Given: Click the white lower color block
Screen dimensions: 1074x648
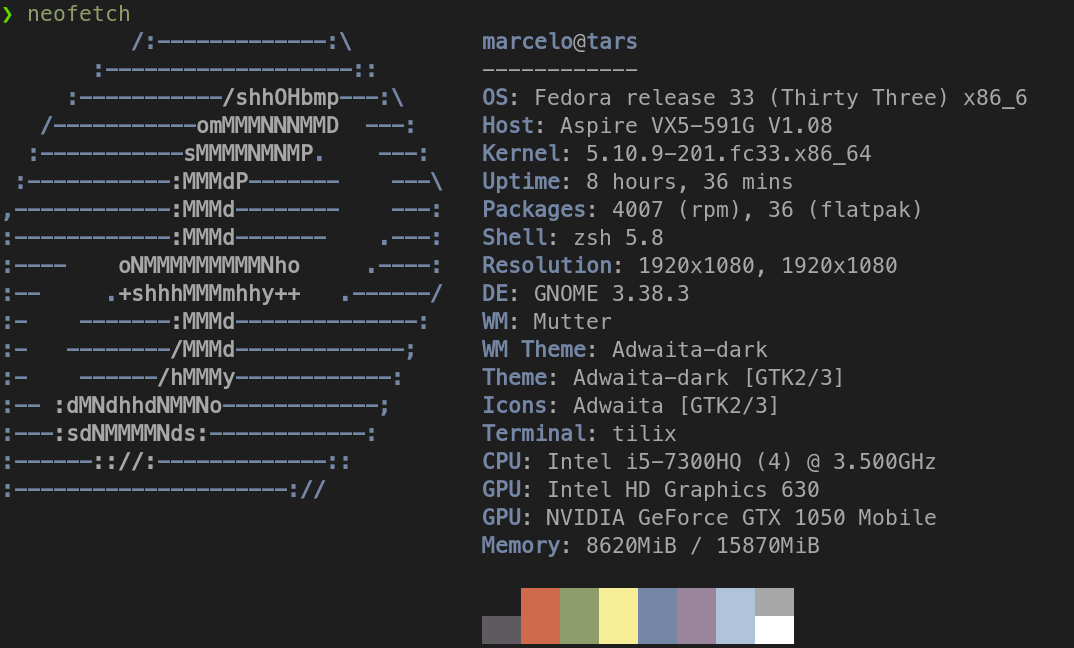Looking at the screenshot, I should coord(775,630).
